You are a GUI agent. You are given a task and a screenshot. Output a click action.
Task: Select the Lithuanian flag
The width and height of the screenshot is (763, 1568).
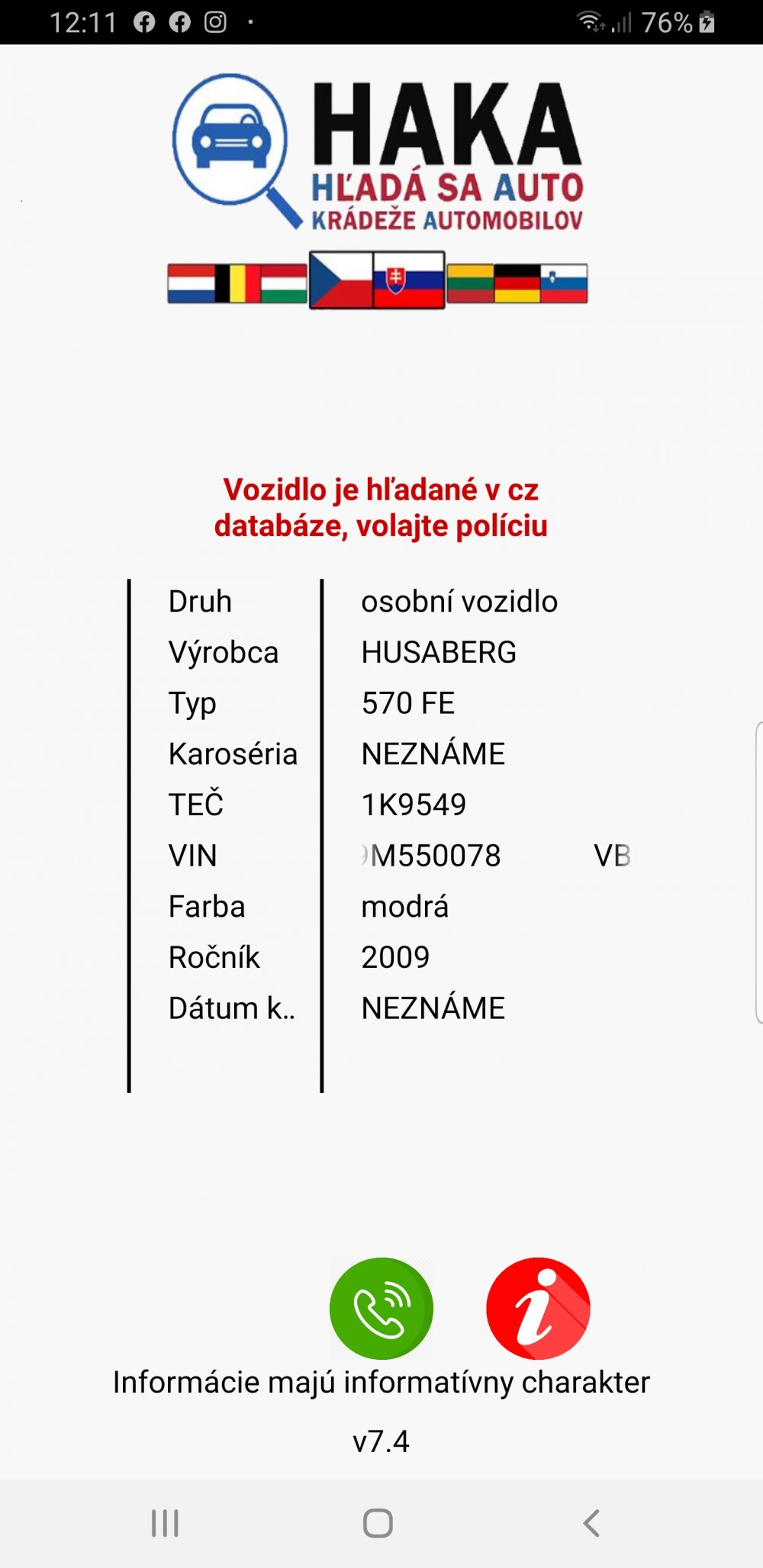coord(470,284)
